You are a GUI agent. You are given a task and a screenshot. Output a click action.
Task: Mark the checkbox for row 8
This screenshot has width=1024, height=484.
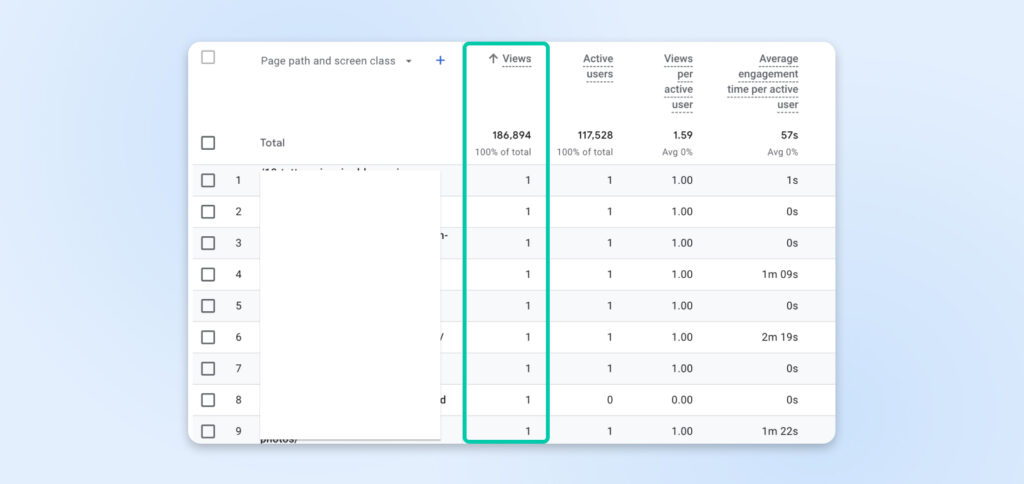click(208, 400)
